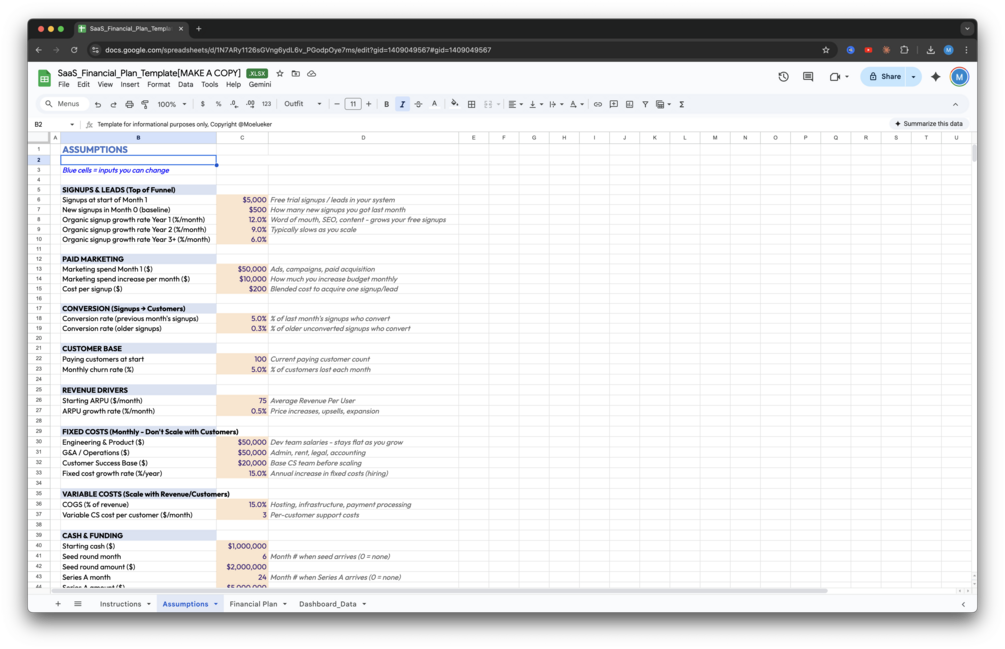Increase decimal places
The image size is (1005, 649).
tap(250, 104)
